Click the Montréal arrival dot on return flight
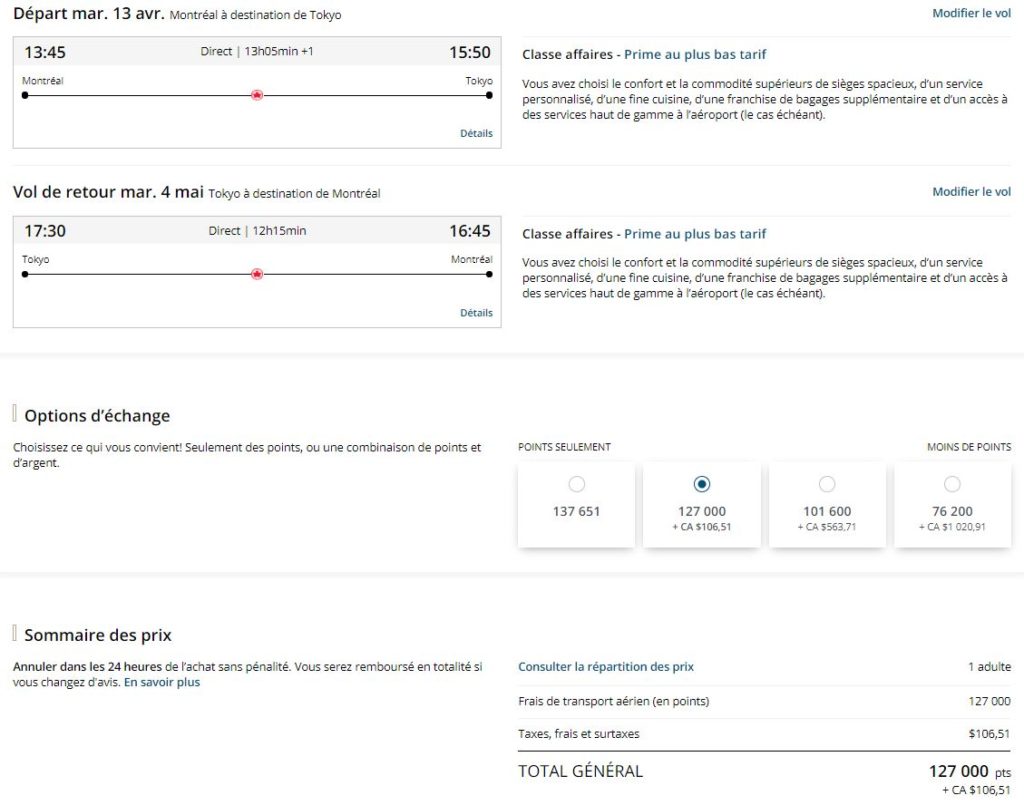The width and height of the screenshot is (1024, 805). pyautogui.click(x=487, y=274)
